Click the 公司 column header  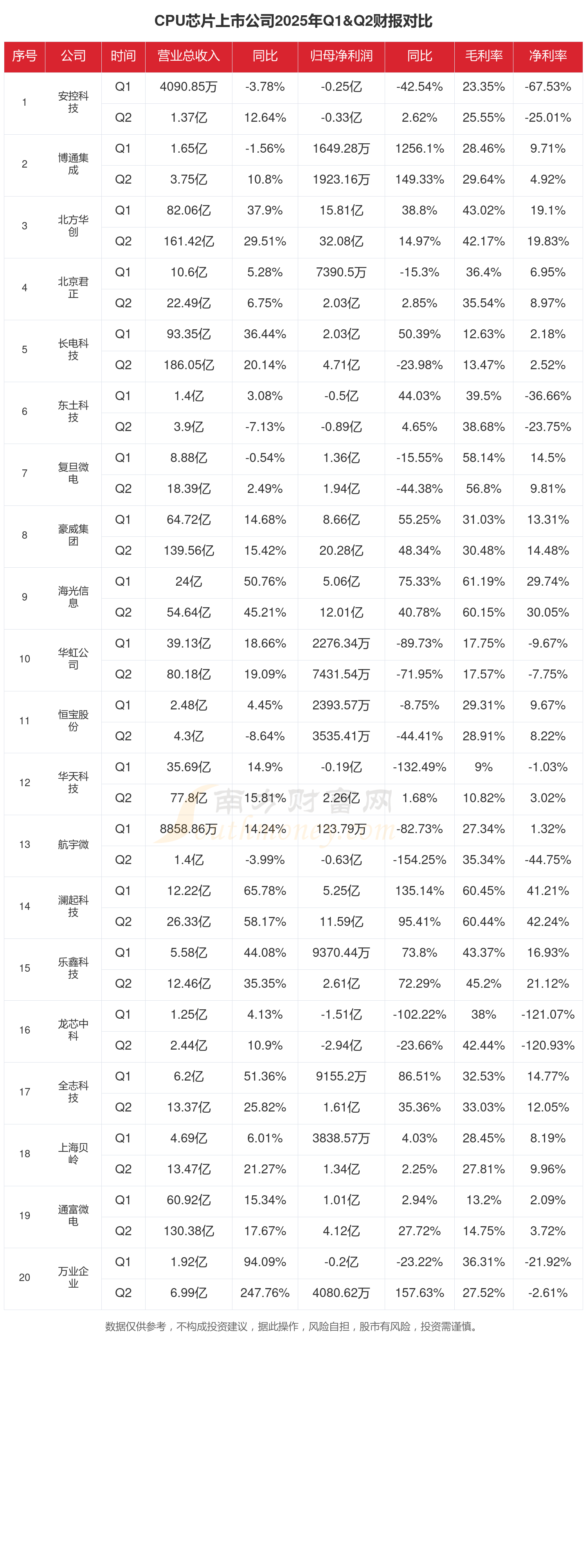(x=73, y=56)
